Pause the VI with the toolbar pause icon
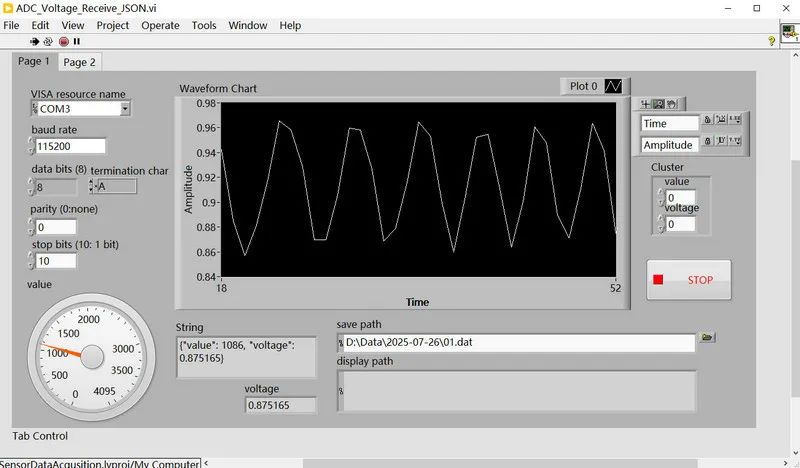 pyautogui.click(x=77, y=41)
